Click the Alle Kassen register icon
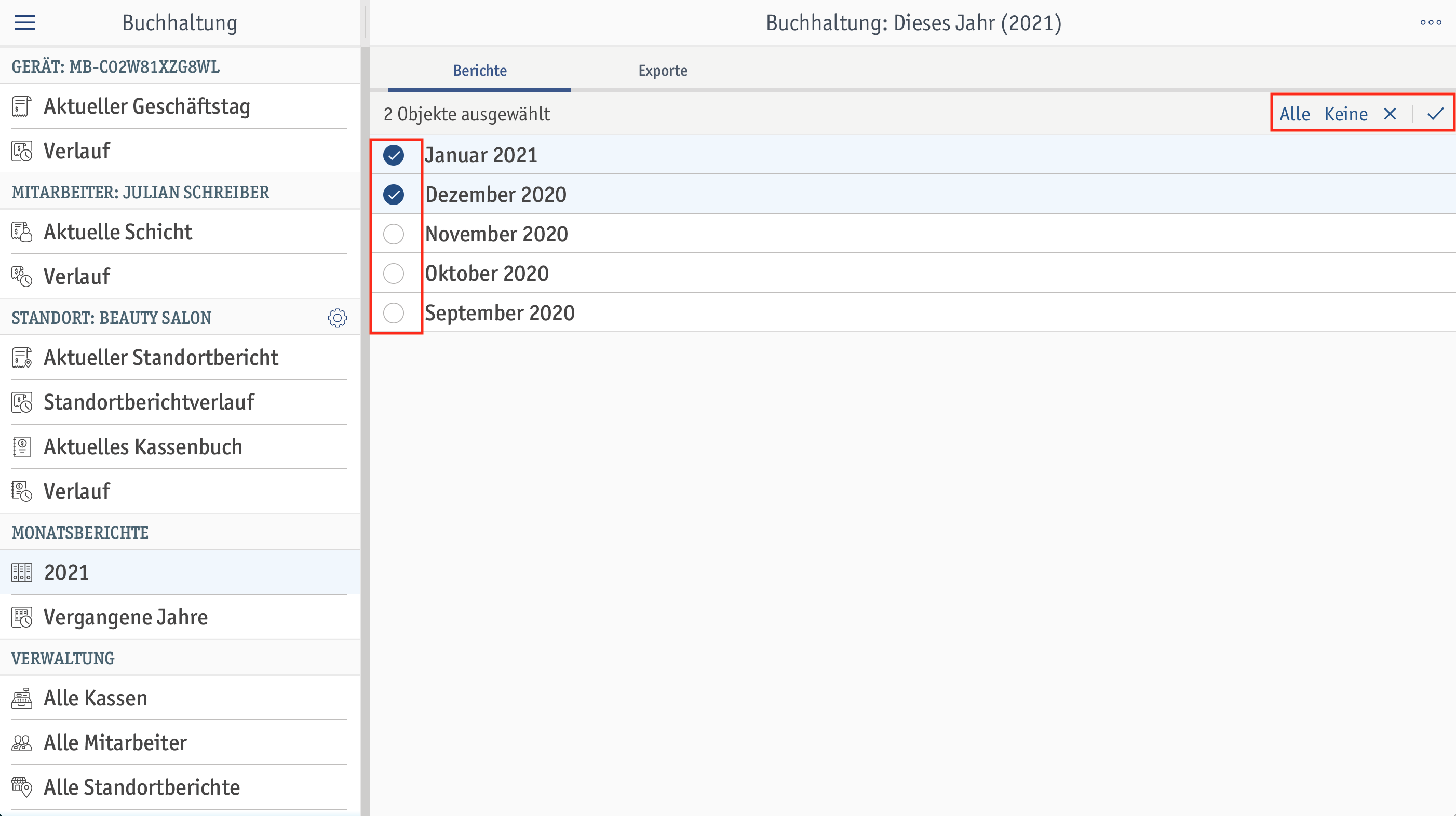This screenshot has height=816, width=1456. point(21,698)
